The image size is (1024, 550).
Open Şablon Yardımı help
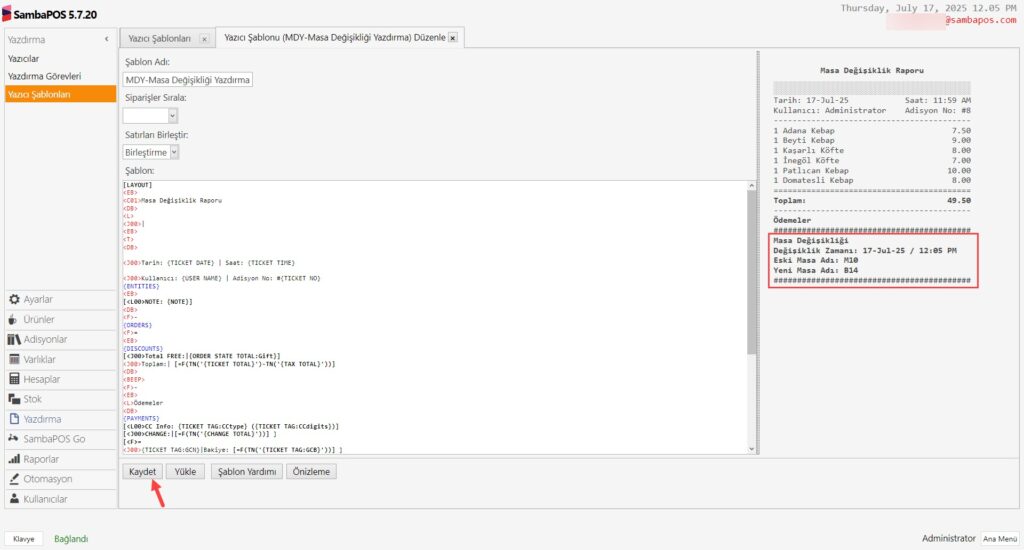pos(247,472)
